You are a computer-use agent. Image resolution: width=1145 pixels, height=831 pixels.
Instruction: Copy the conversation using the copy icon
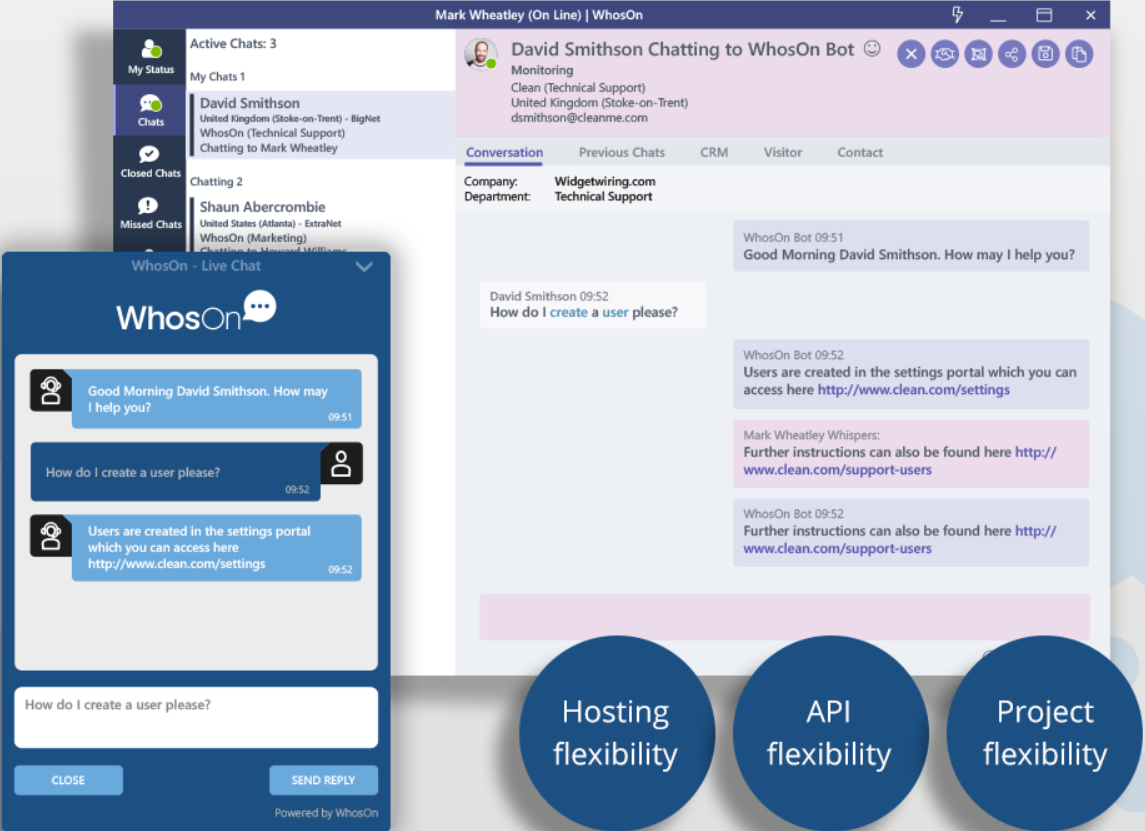pyautogui.click(x=1079, y=53)
